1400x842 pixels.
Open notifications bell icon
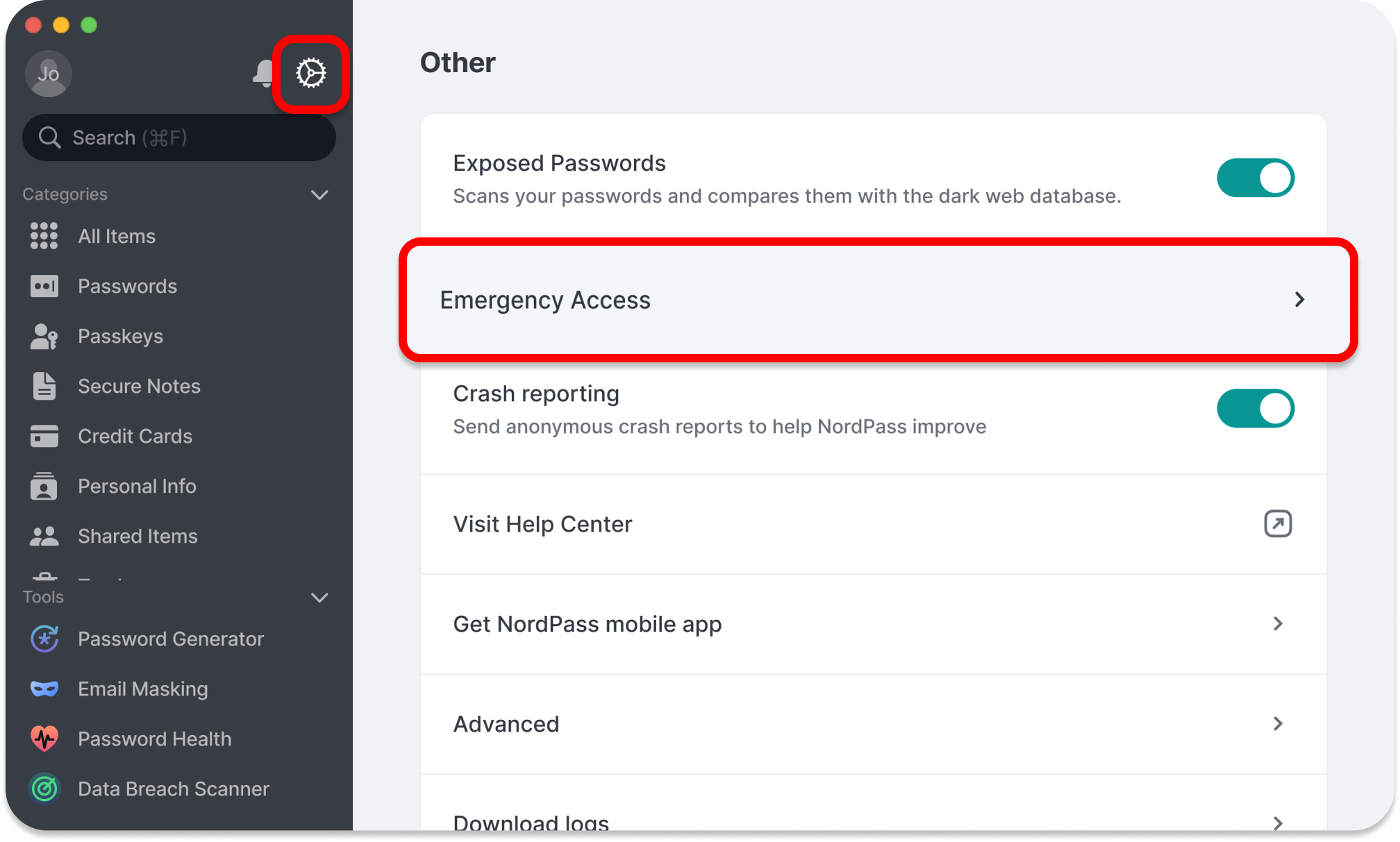(263, 73)
